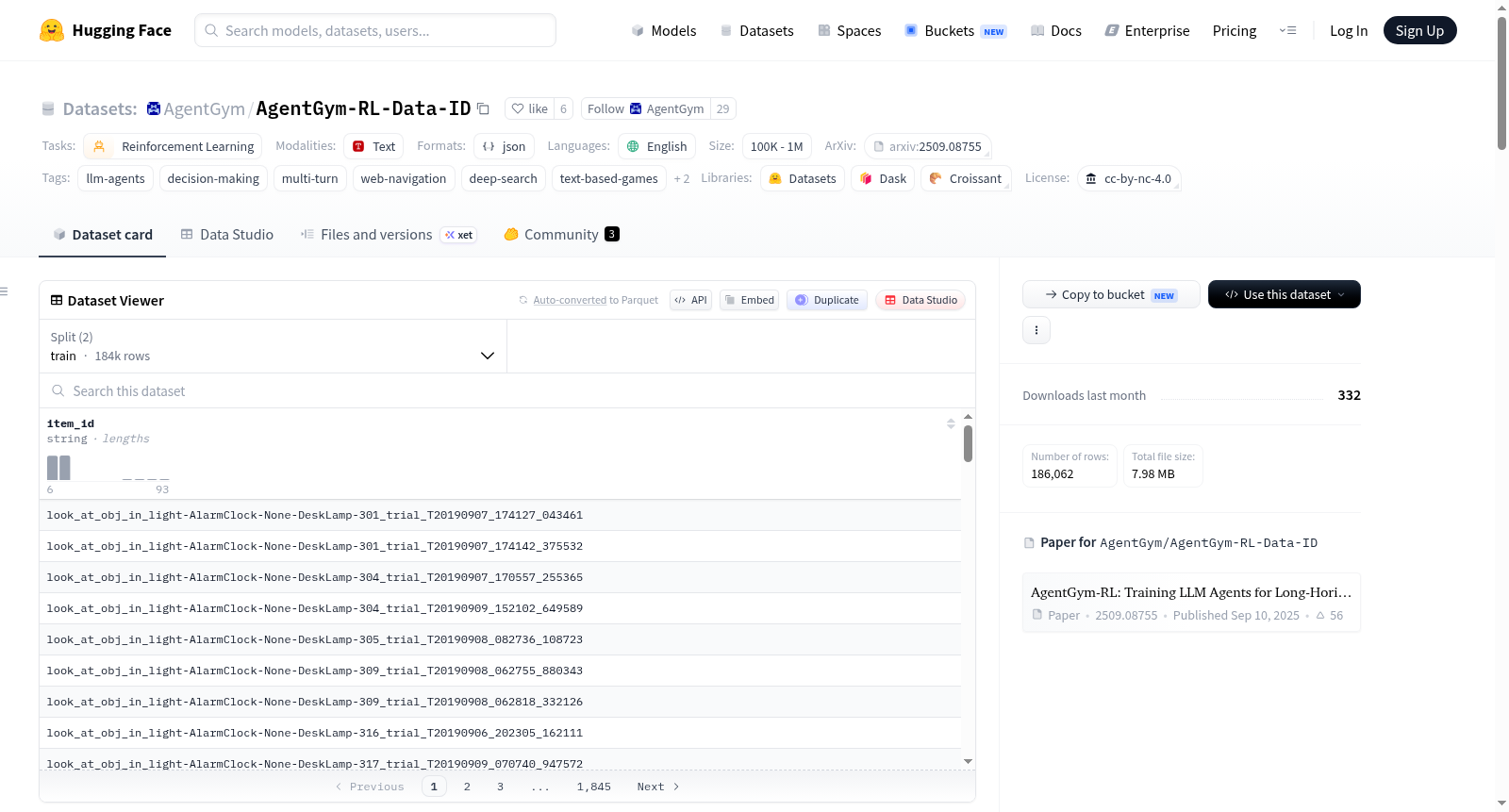Select the 100K - 1M size tag
The image size is (1509, 812).
(776, 146)
